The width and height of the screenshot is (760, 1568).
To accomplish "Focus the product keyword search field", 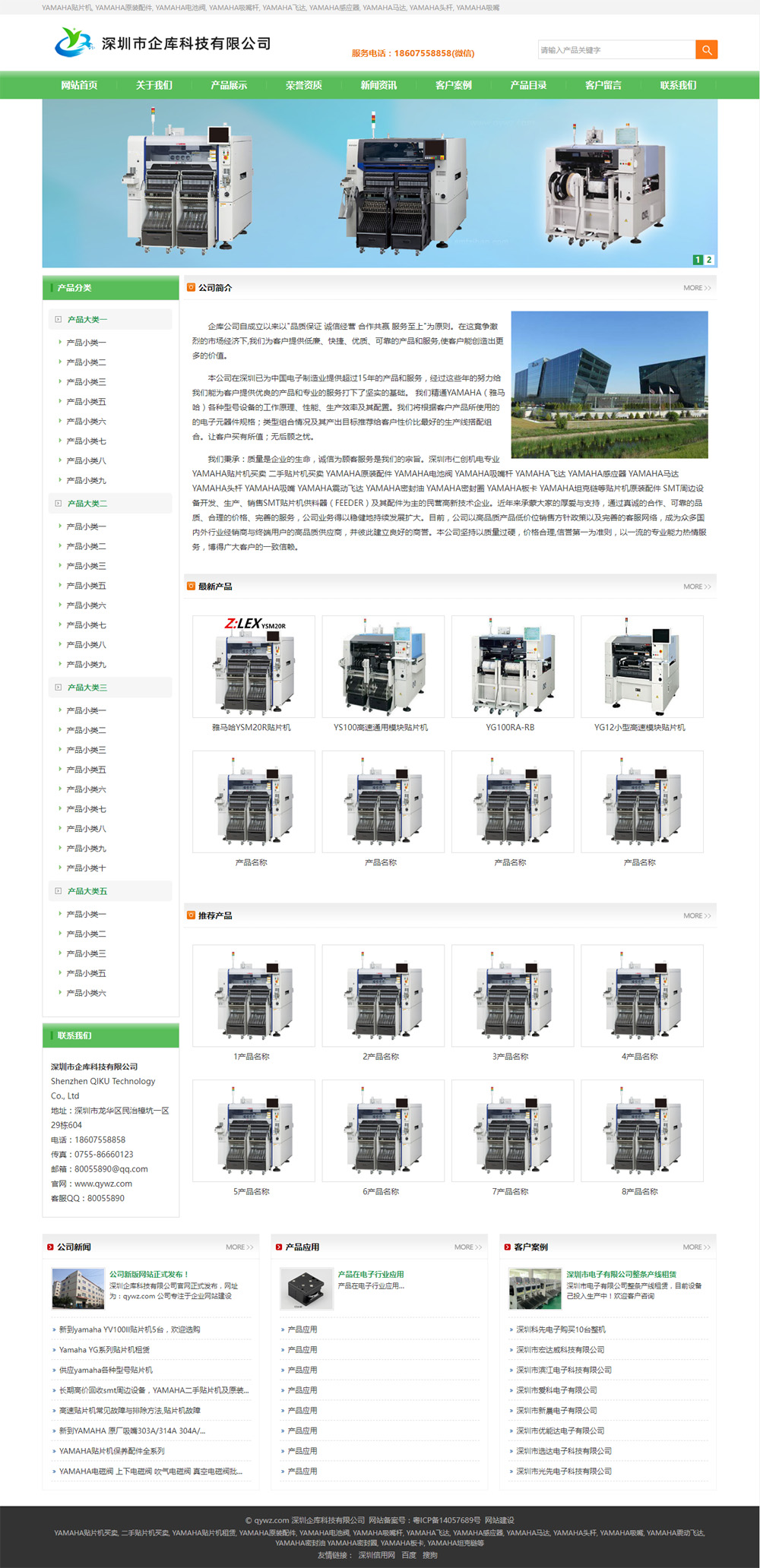I will 616,50.
